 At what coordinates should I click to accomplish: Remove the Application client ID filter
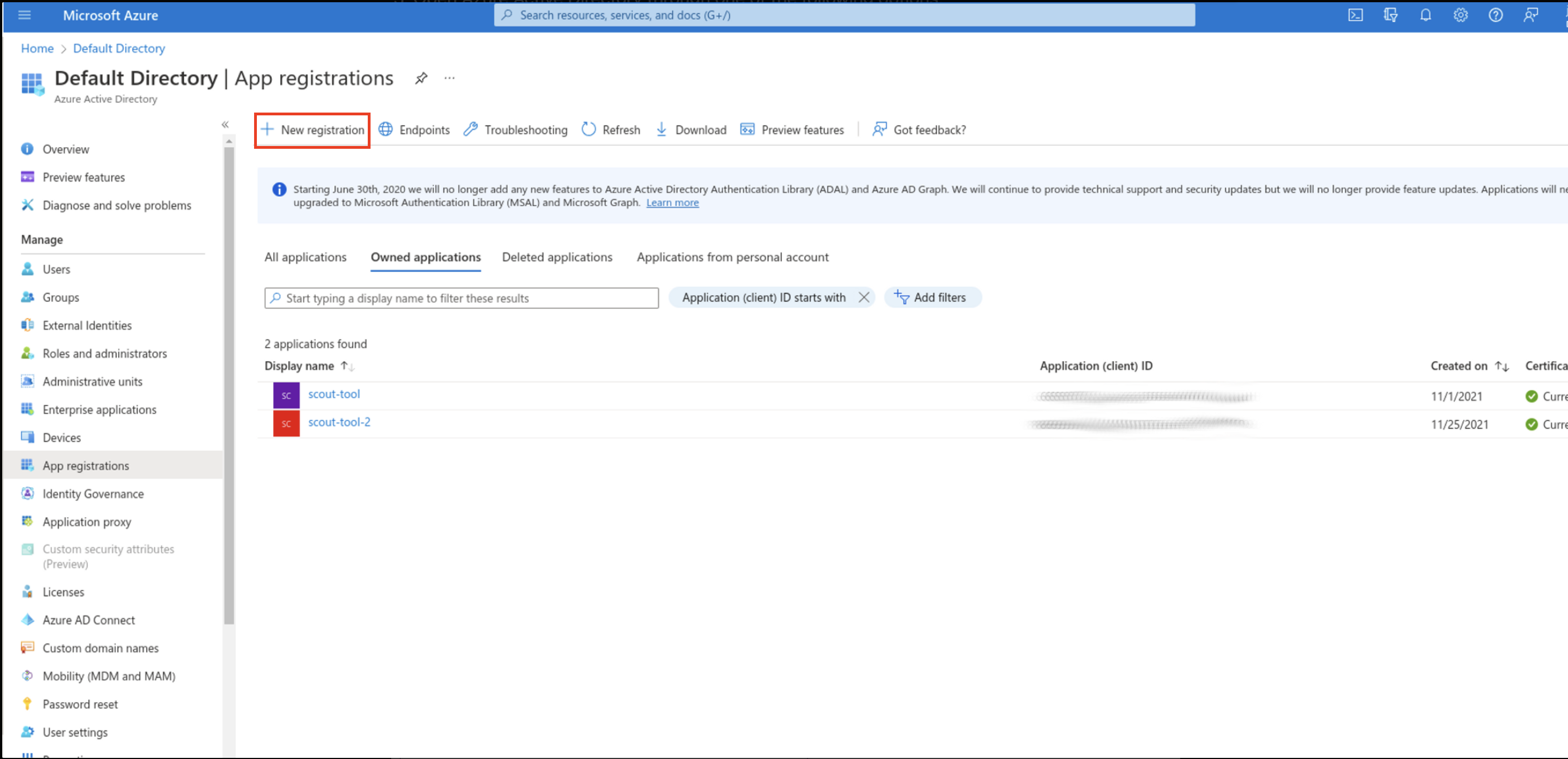pyautogui.click(x=863, y=298)
